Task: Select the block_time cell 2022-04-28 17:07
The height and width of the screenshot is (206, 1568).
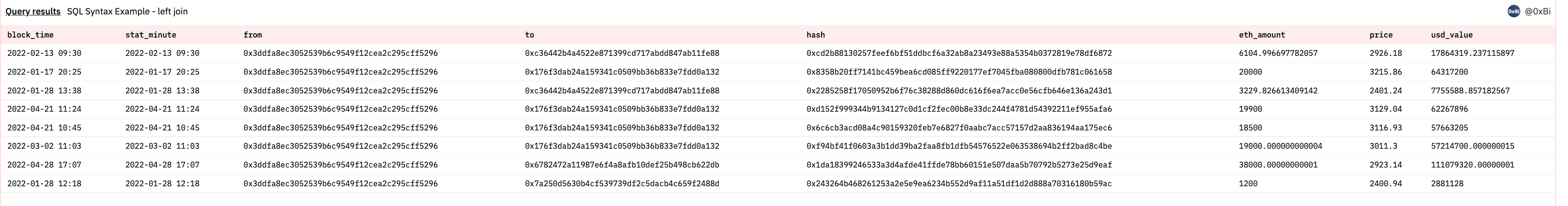Action: 44,165
